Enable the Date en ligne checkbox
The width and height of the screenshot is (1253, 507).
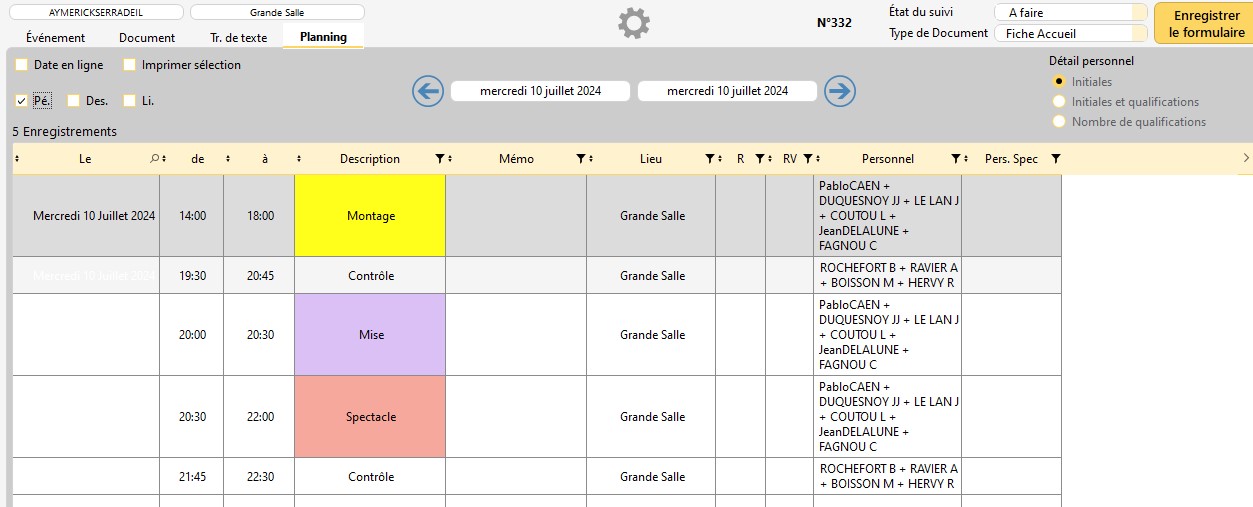pos(21,65)
